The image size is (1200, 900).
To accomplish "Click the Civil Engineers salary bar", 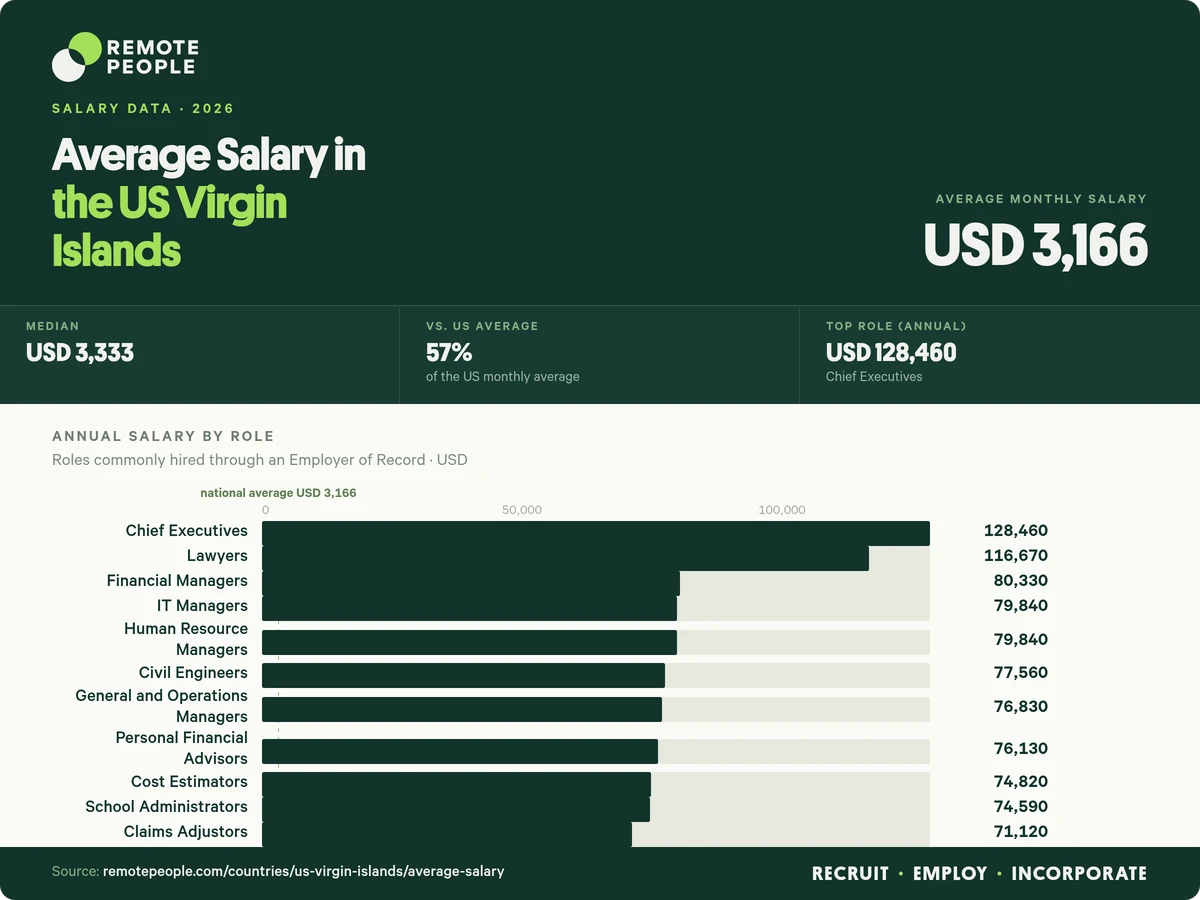I will click(x=463, y=675).
